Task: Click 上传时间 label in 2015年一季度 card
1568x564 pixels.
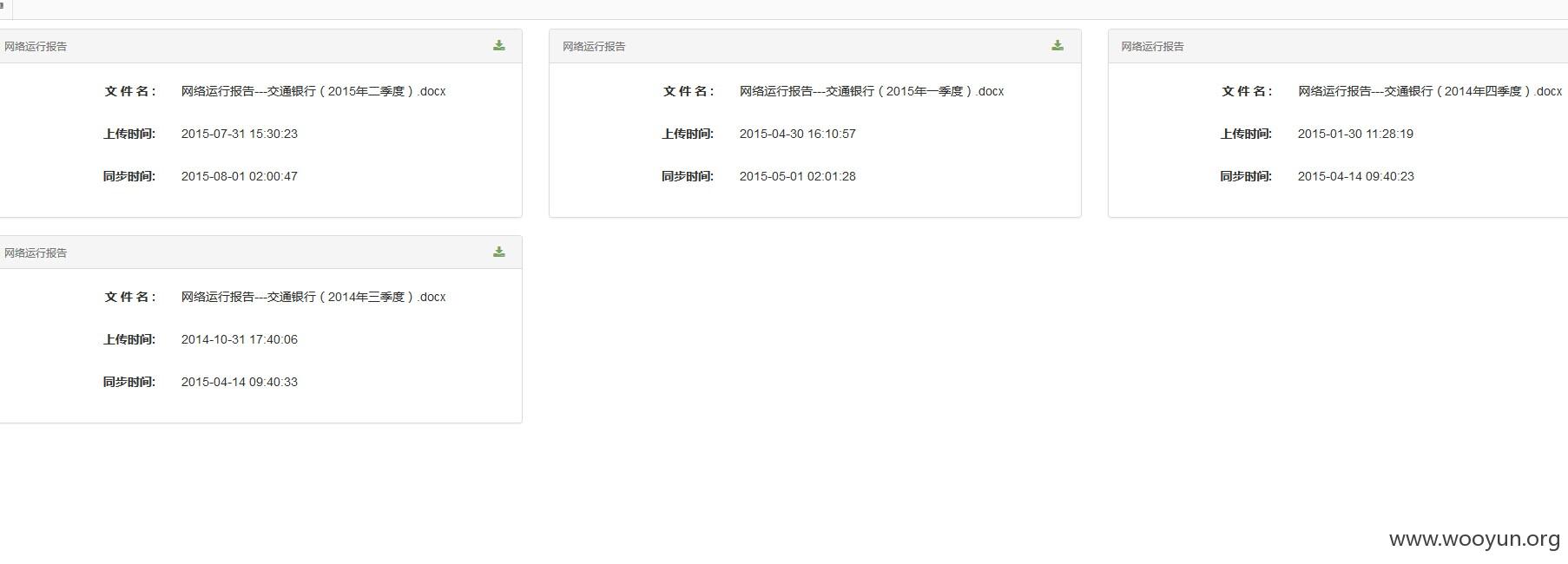Action: coord(688,134)
